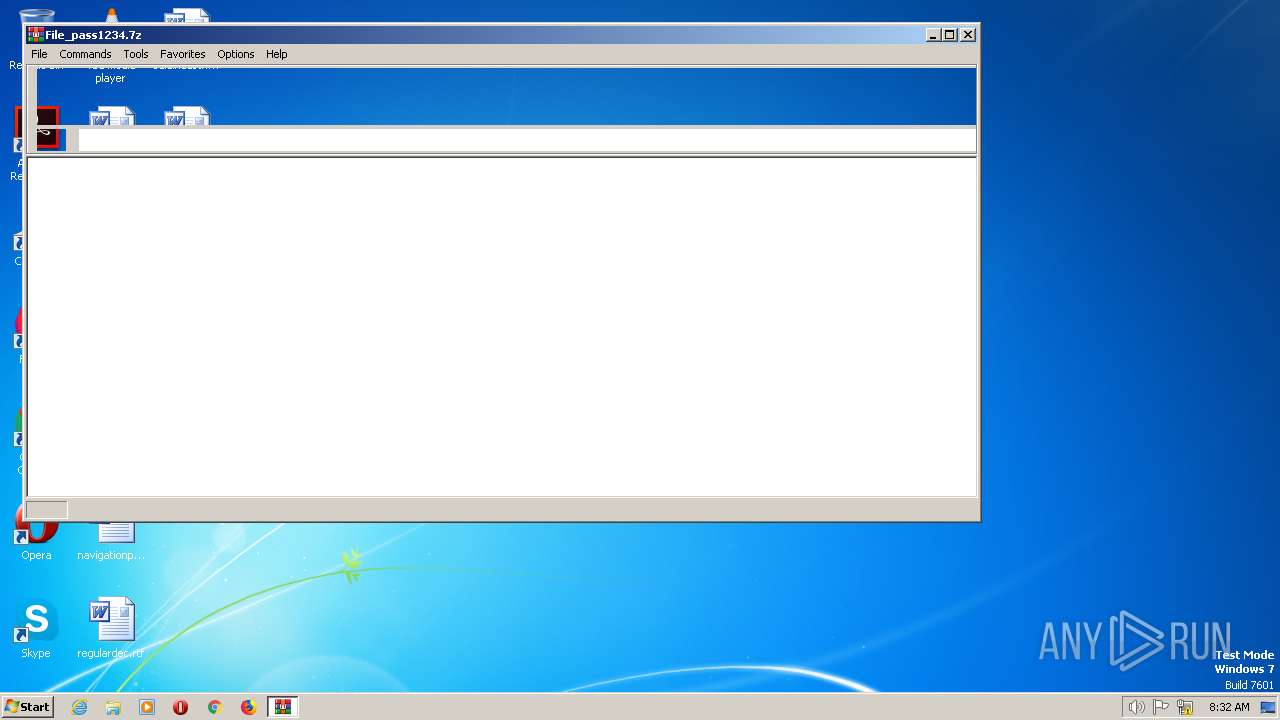Open the Start menu
This screenshot has width=1280, height=720.
pos(27,707)
